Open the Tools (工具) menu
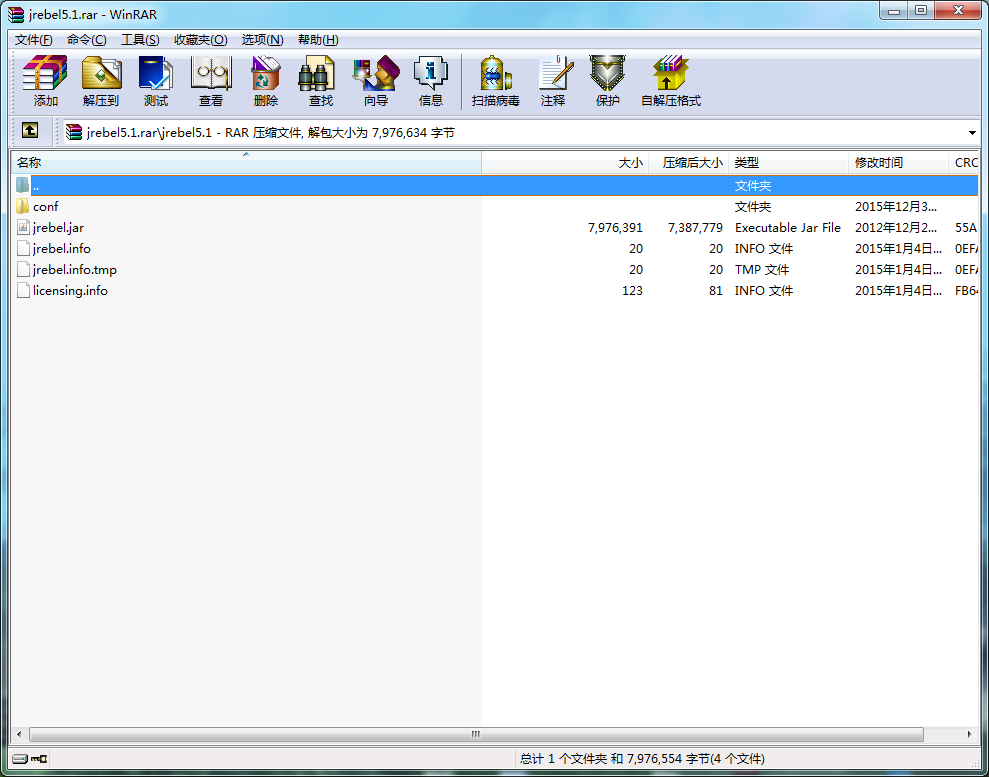 [140, 40]
